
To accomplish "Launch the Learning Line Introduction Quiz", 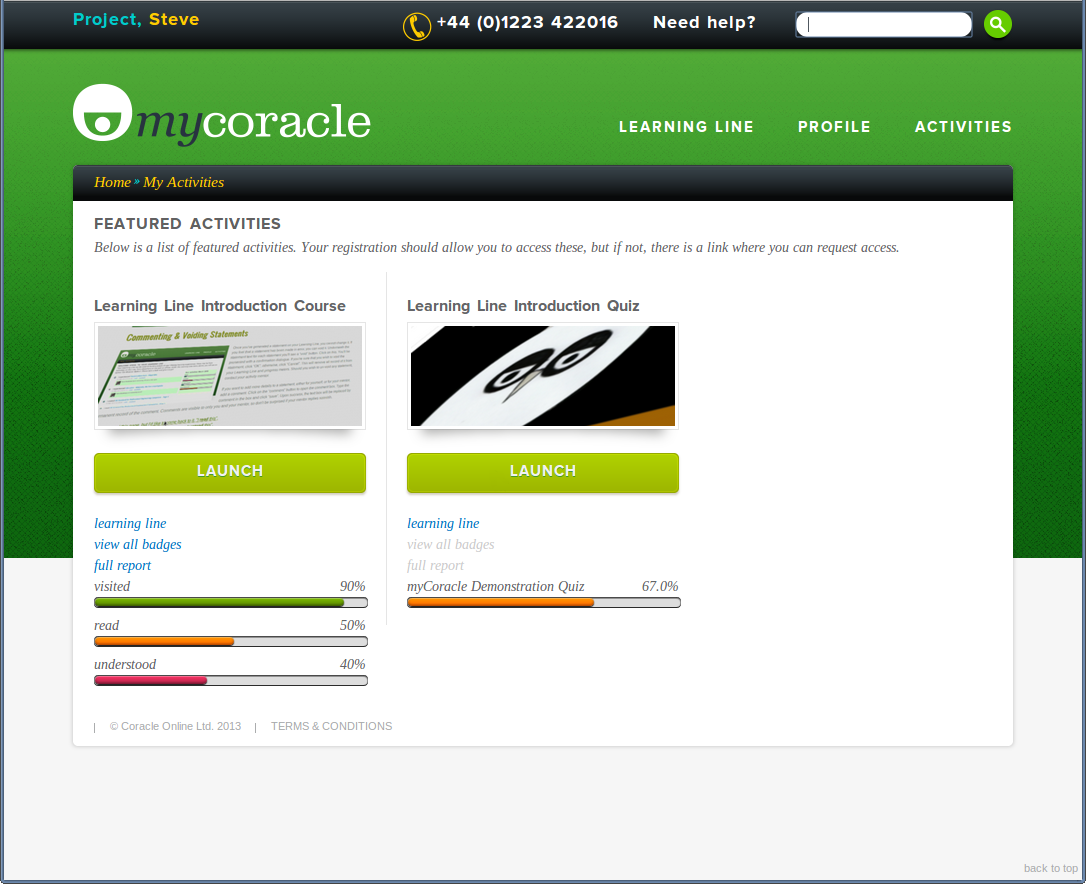I will [543, 472].
